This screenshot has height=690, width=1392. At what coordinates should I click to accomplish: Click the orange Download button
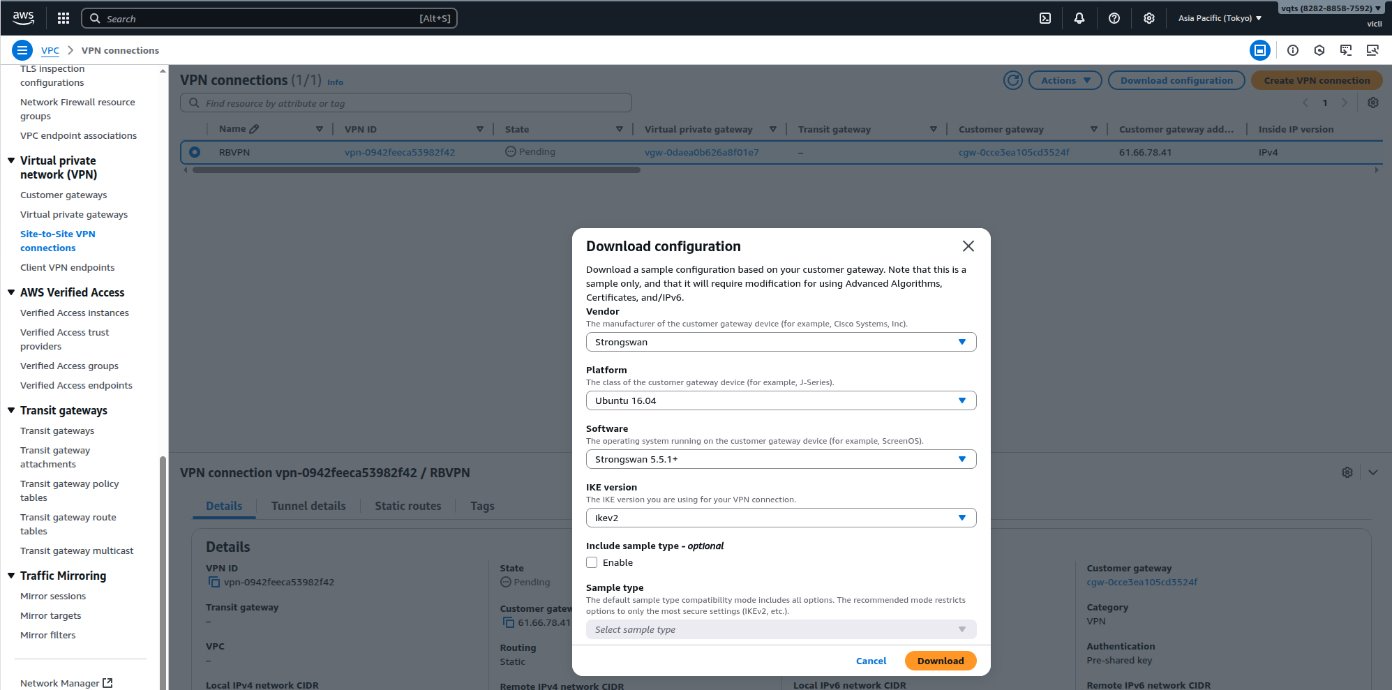(940, 660)
